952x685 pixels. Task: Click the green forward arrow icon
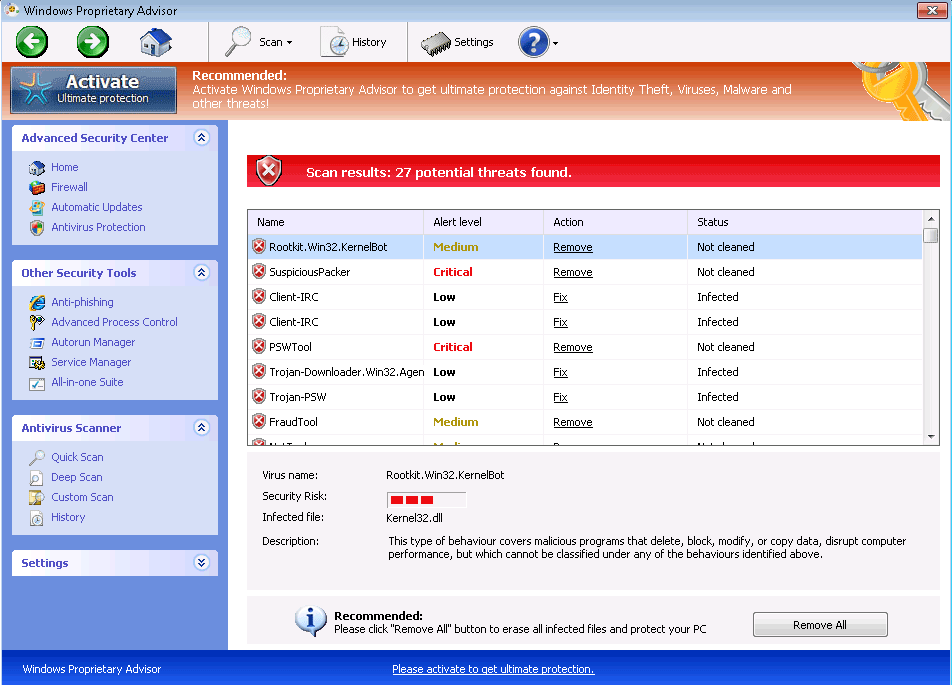(x=93, y=42)
